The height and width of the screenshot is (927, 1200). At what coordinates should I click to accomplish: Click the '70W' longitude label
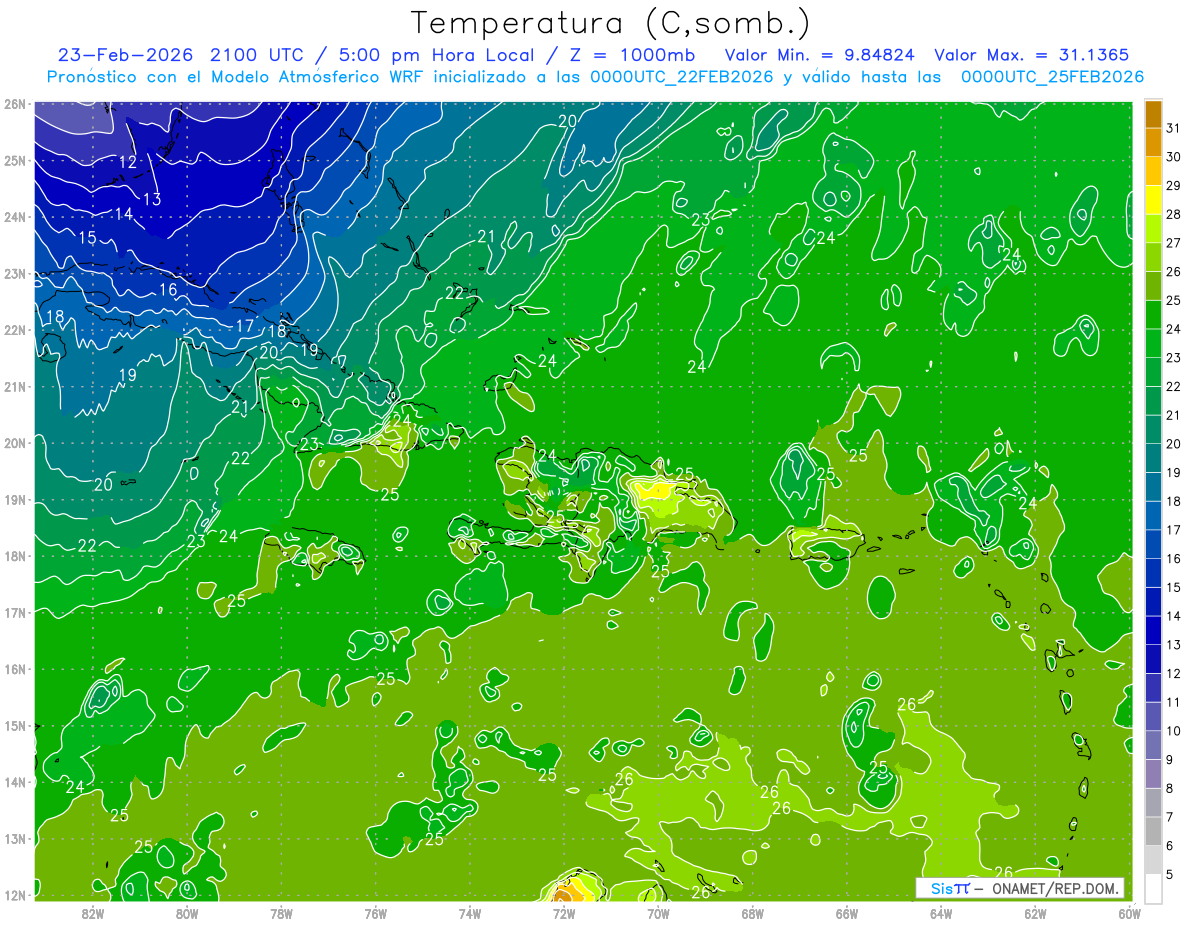(657, 912)
